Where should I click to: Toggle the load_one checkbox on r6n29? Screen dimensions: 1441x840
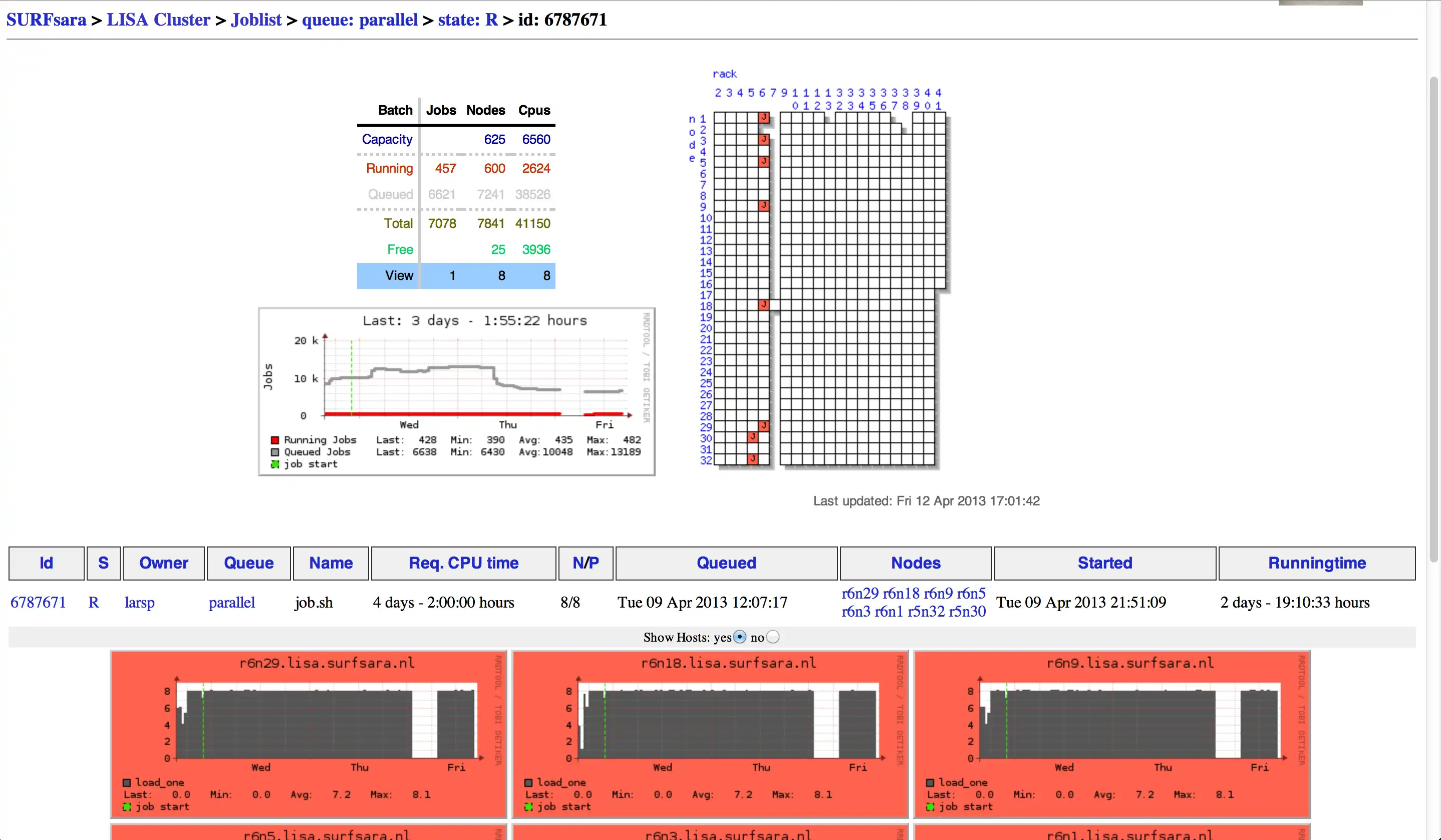coord(128,781)
